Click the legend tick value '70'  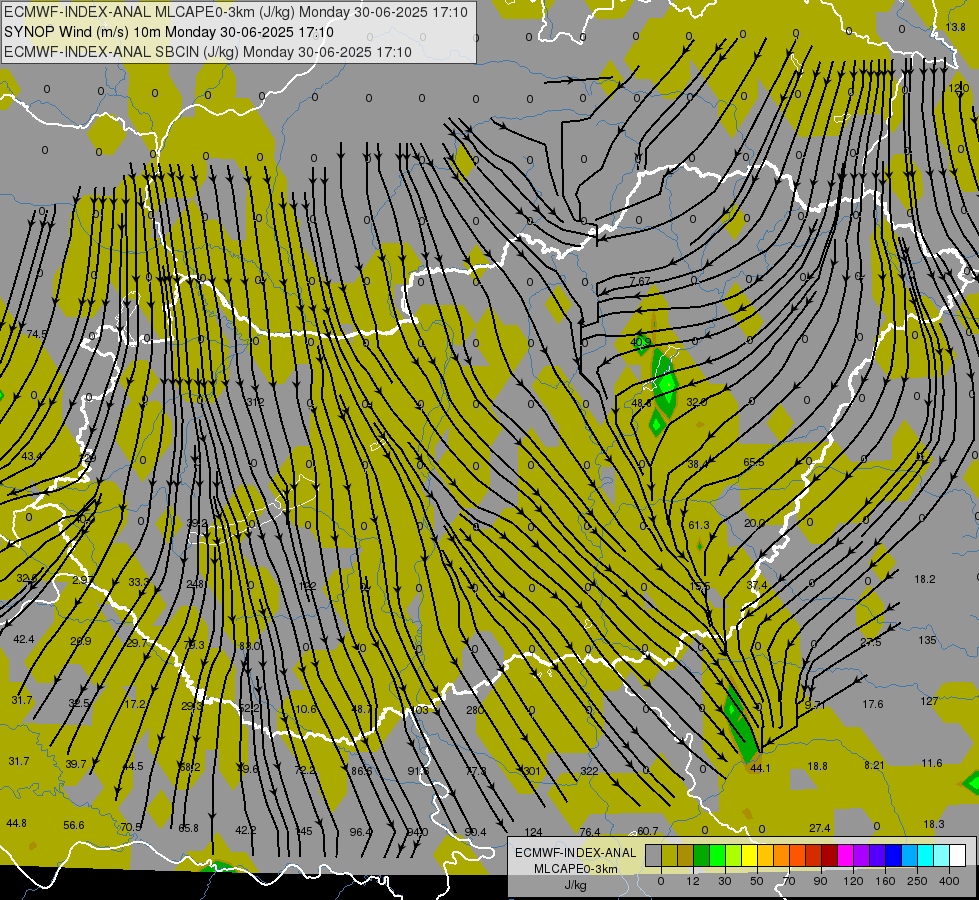coord(789,881)
